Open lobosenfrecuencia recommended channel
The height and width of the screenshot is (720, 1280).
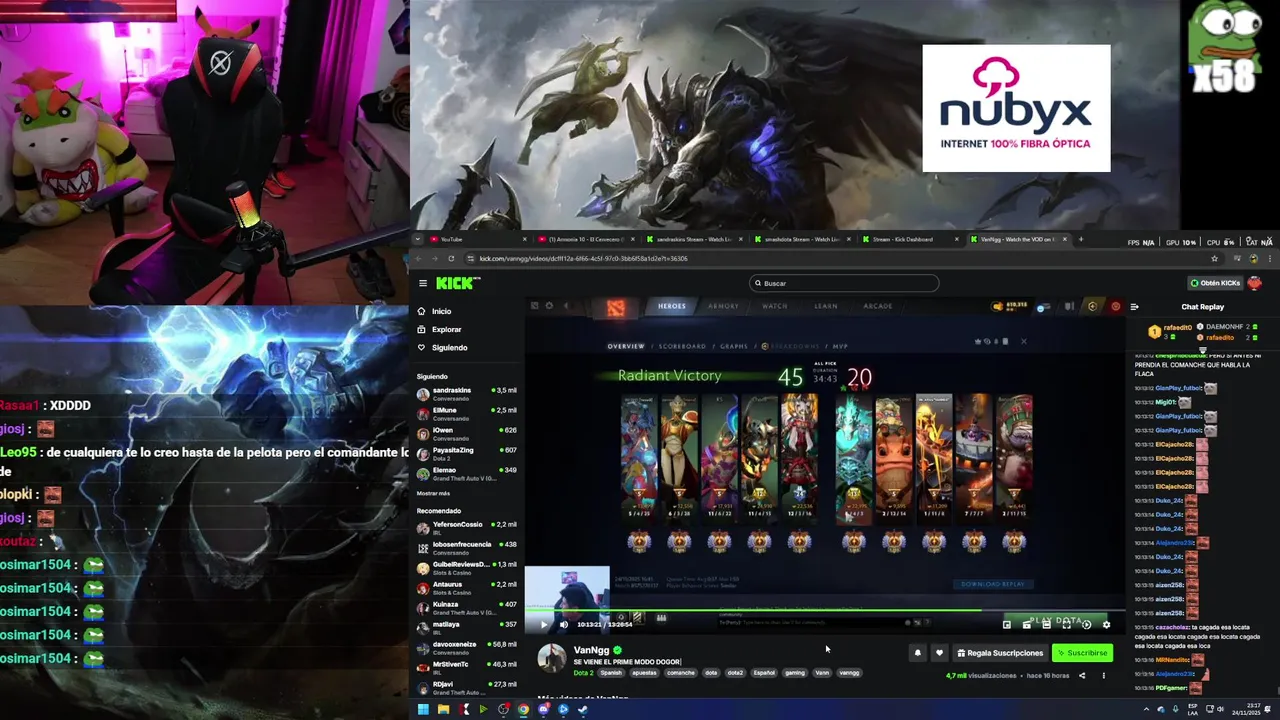coord(467,547)
